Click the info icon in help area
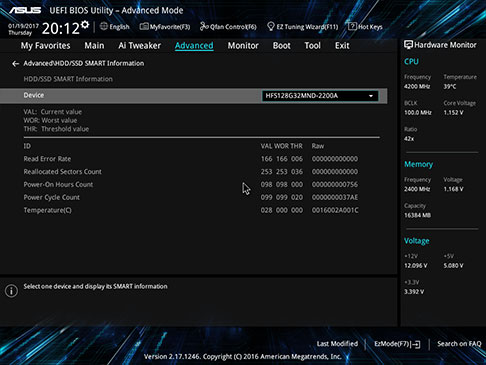 [11, 291]
